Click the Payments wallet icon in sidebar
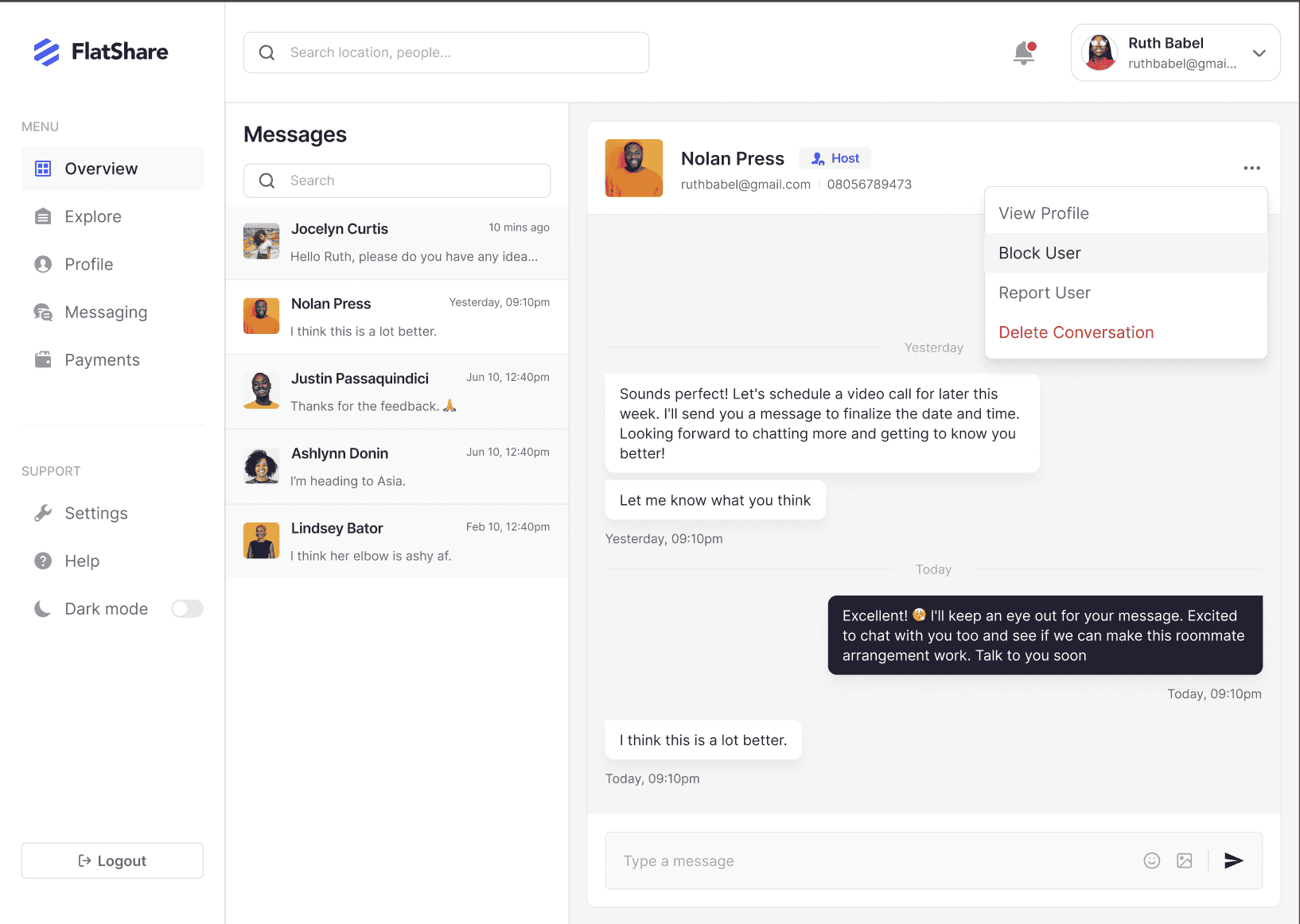This screenshot has width=1300, height=924. 43,360
